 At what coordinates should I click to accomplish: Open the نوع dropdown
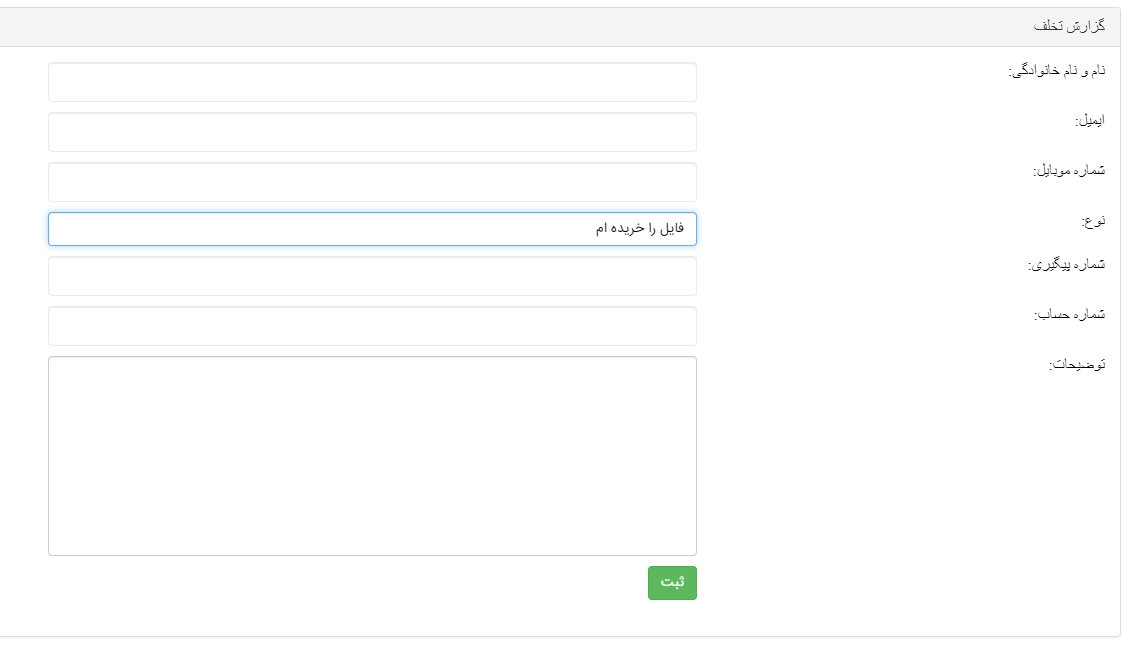point(372,229)
